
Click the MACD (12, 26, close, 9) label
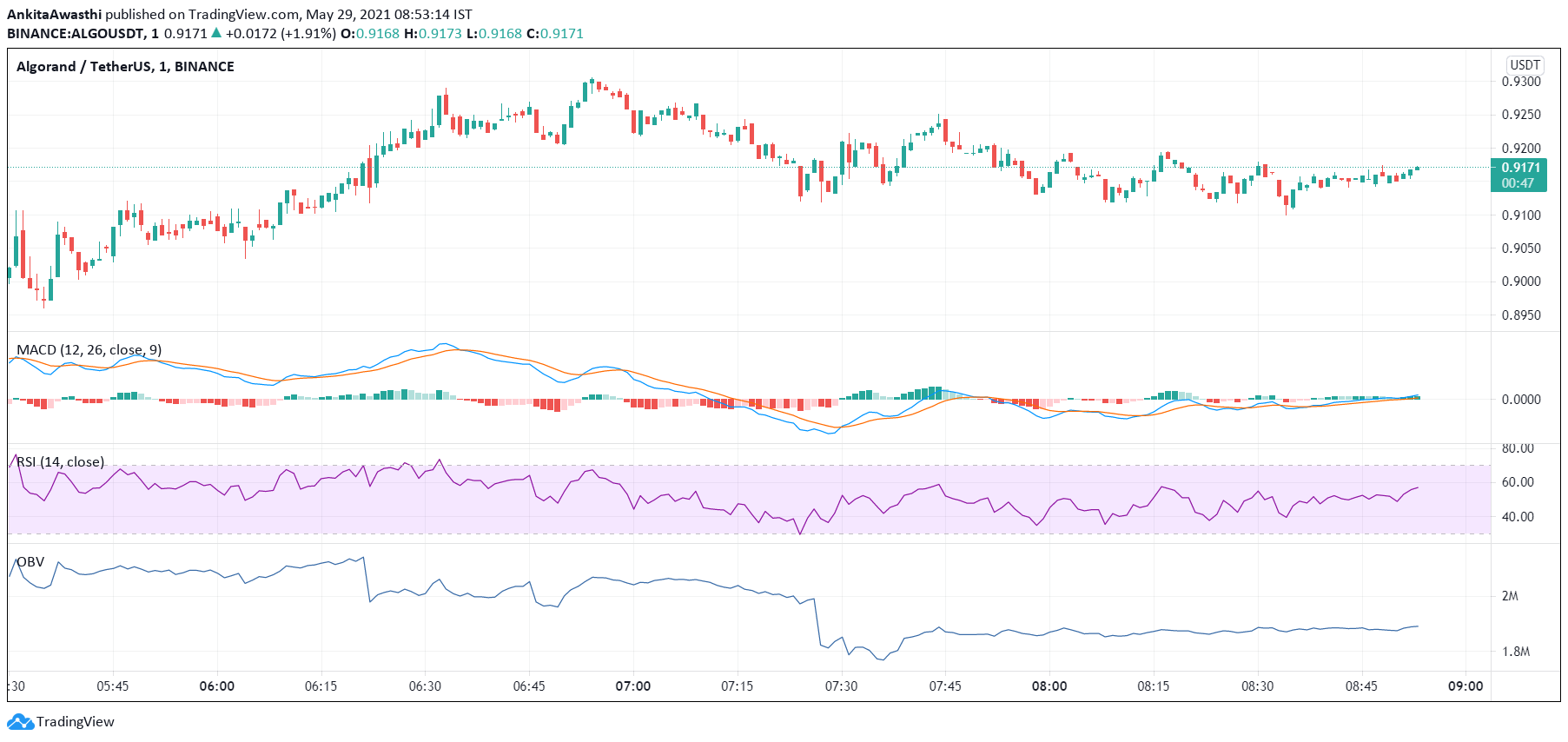[x=89, y=350]
